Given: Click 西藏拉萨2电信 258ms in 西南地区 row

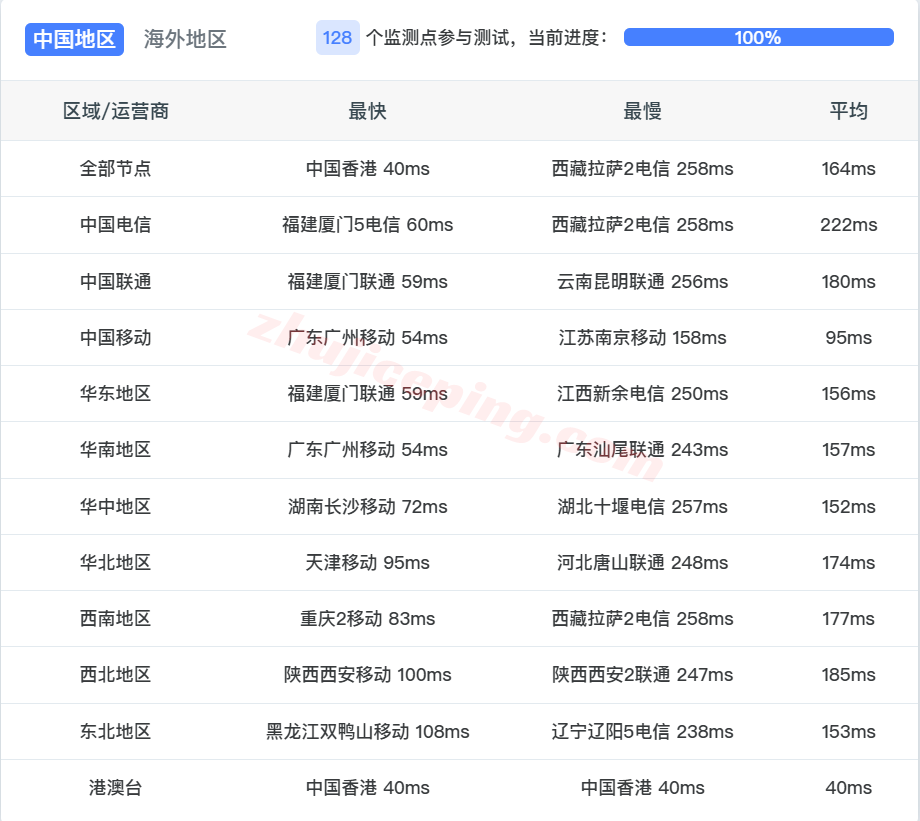Looking at the screenshot, I should click(x=642, y=619).
